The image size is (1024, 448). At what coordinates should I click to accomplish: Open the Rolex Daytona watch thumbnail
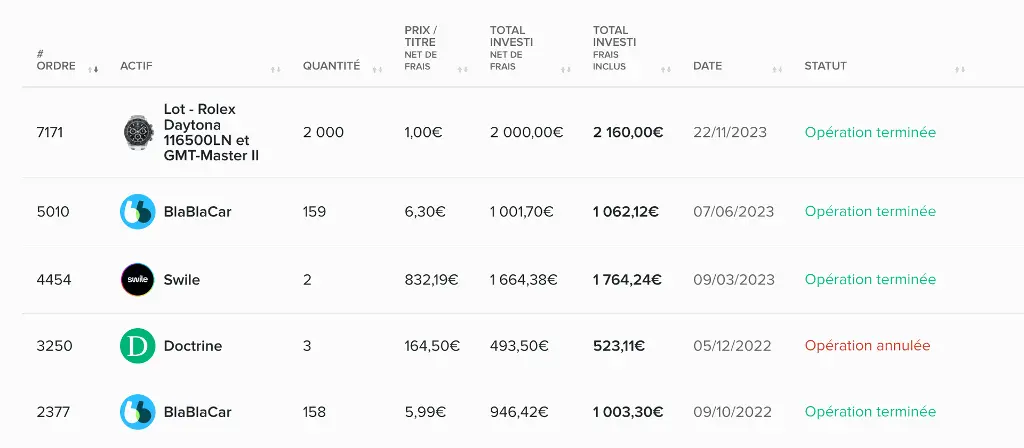tap(138, 133)
